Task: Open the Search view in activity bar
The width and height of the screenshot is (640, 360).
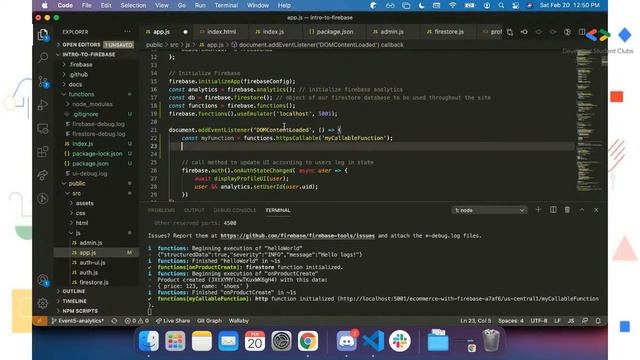Action: click(43, 58)
